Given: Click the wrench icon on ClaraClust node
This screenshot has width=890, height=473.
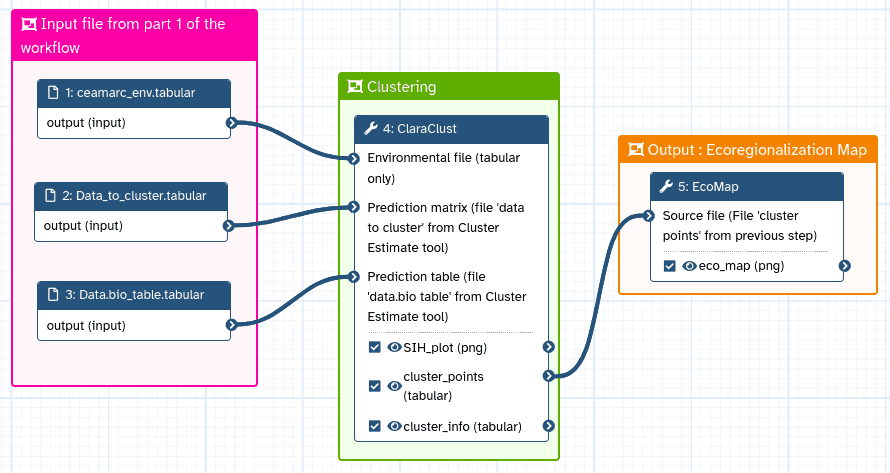Looking at the screenshot, I should point(370,129).
